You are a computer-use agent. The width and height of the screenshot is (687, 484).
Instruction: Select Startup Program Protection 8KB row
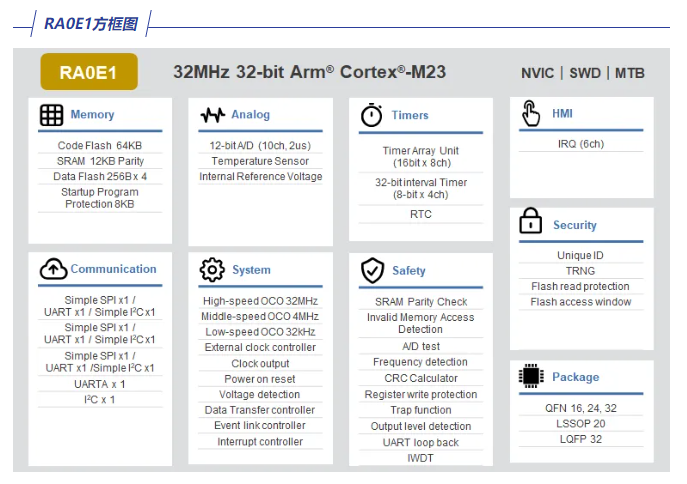click(x=100, y=198)
